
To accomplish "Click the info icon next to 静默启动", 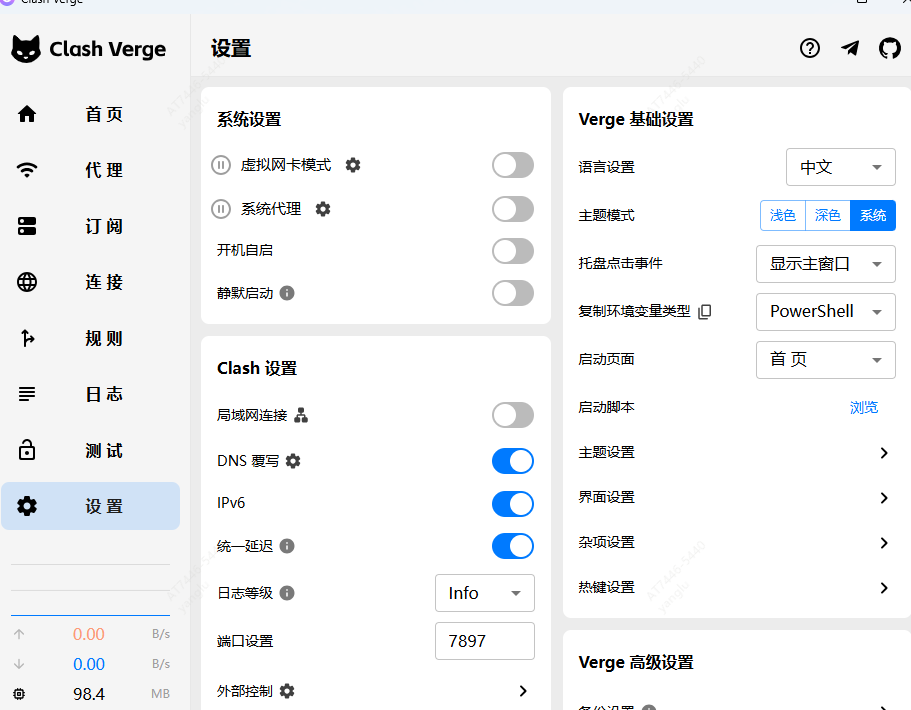I will (287, 293).
